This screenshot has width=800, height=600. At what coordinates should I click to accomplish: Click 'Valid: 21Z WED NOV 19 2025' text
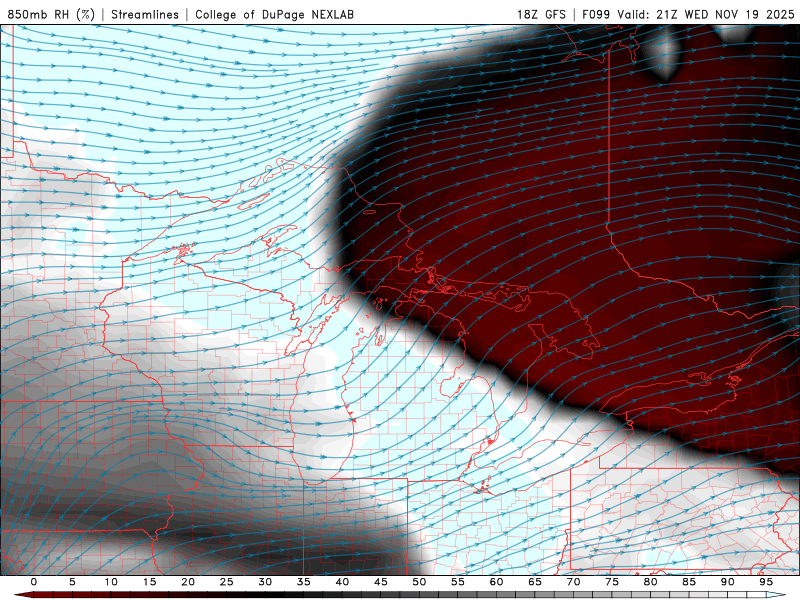(x=706, y=14)
